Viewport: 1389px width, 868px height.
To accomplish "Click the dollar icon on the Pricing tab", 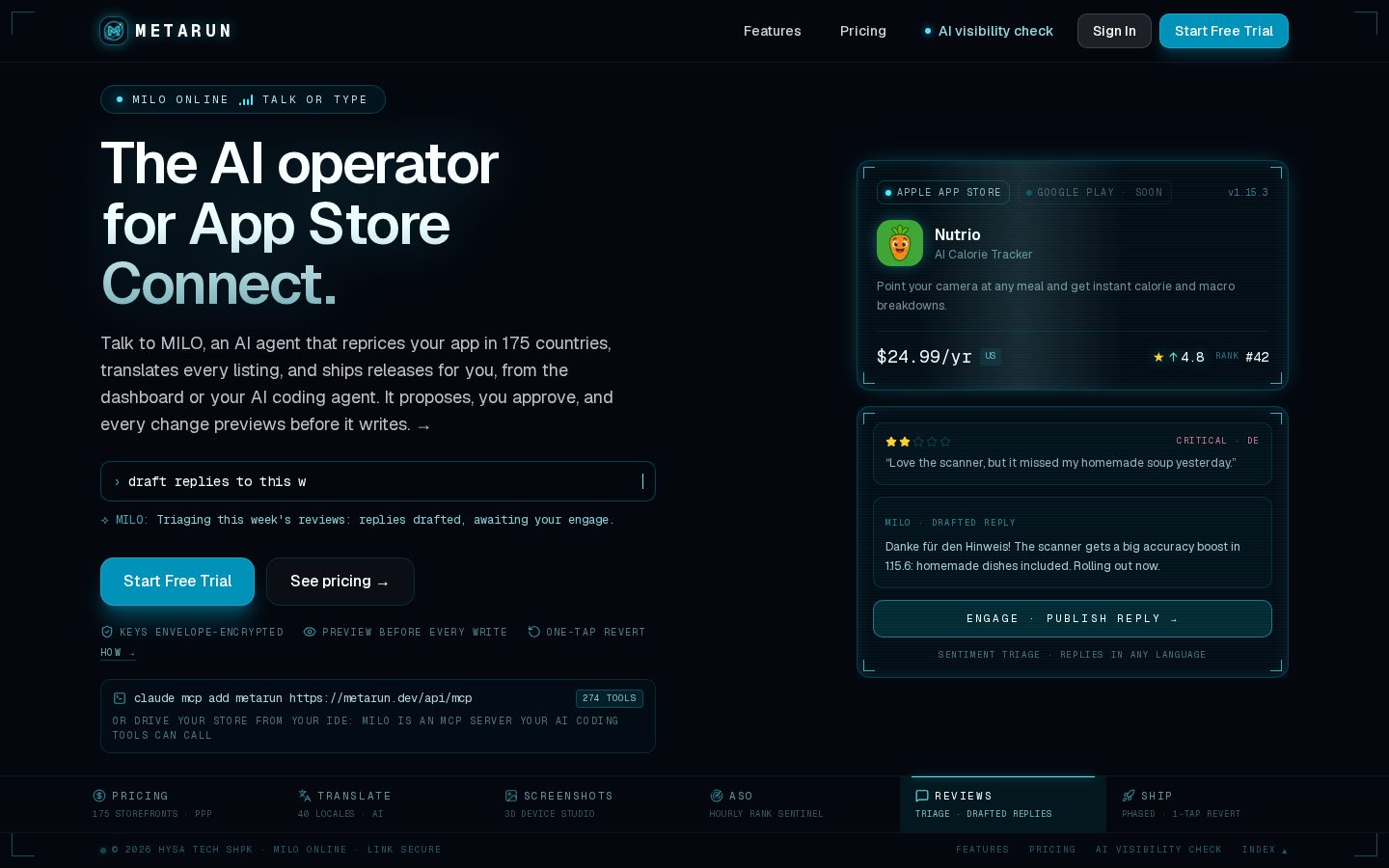I will click(x=99, y=796).
